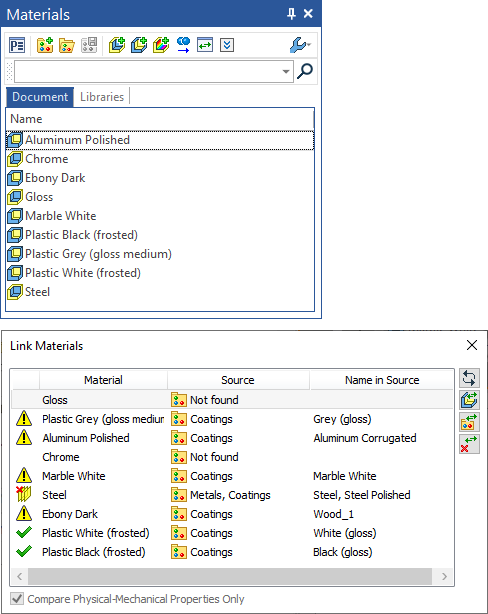Select the Document tab

[x=40, y=97]
